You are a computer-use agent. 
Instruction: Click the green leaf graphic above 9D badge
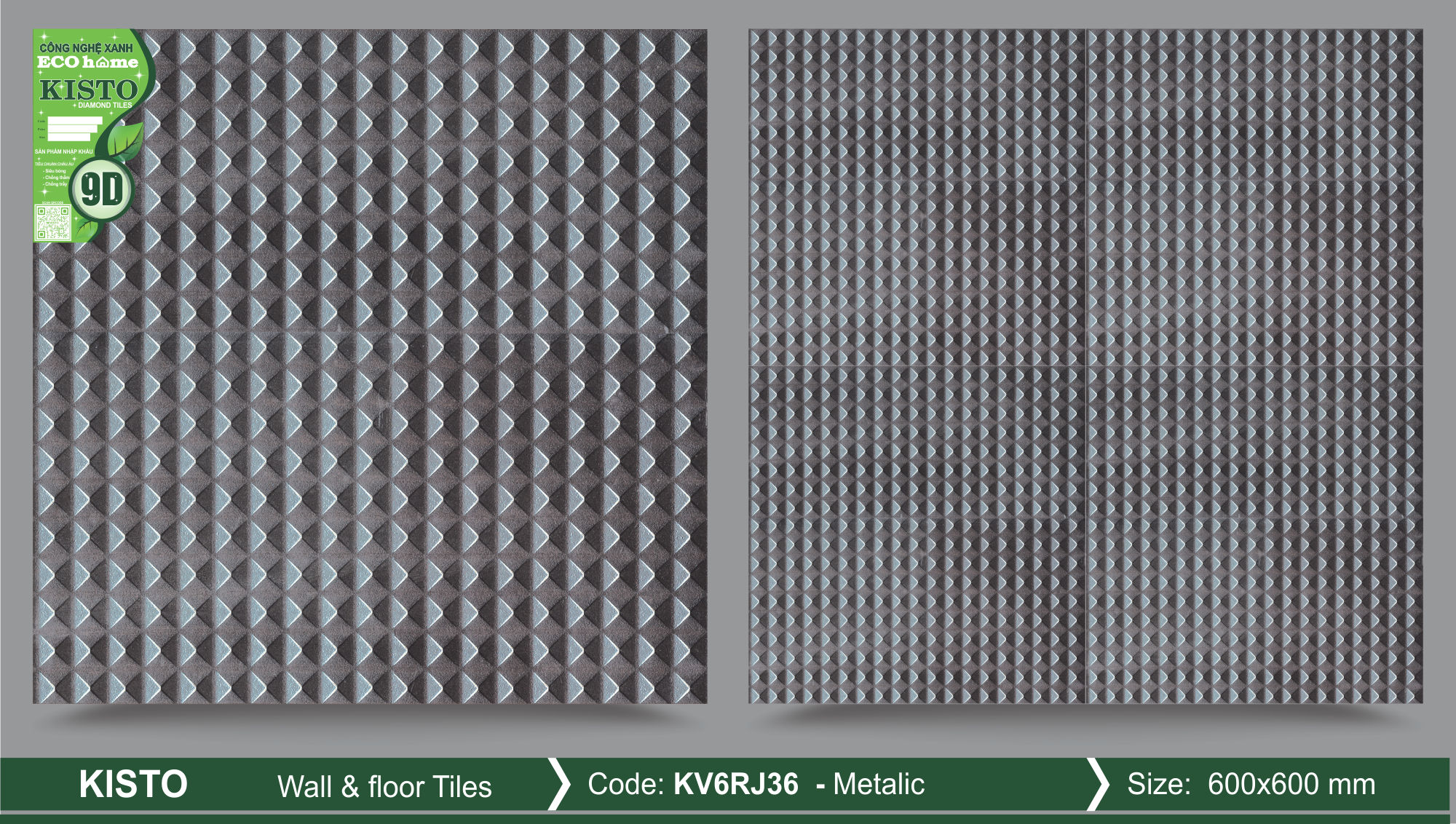point(125,140)
